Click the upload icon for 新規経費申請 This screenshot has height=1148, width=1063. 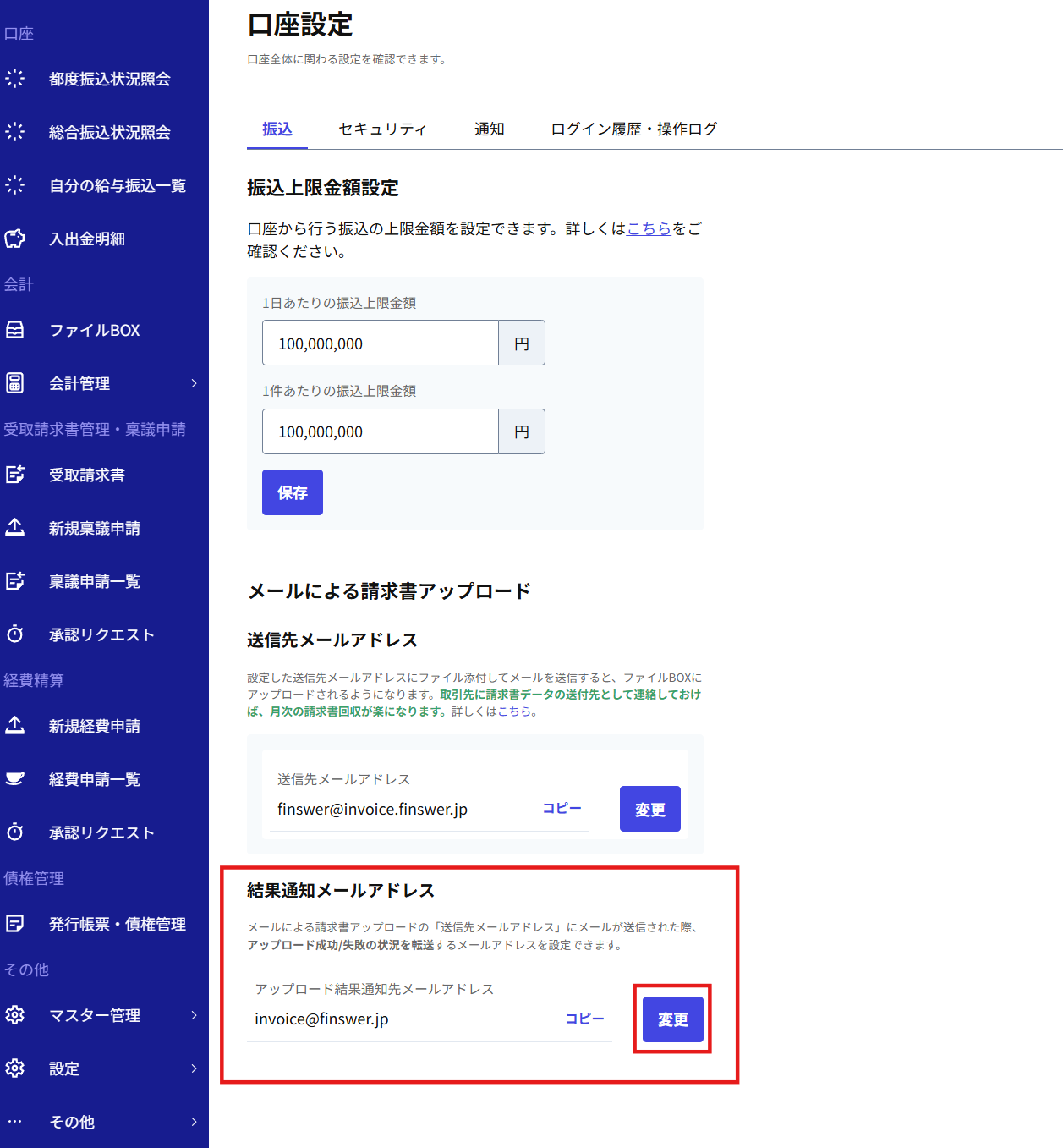[15, 726]
